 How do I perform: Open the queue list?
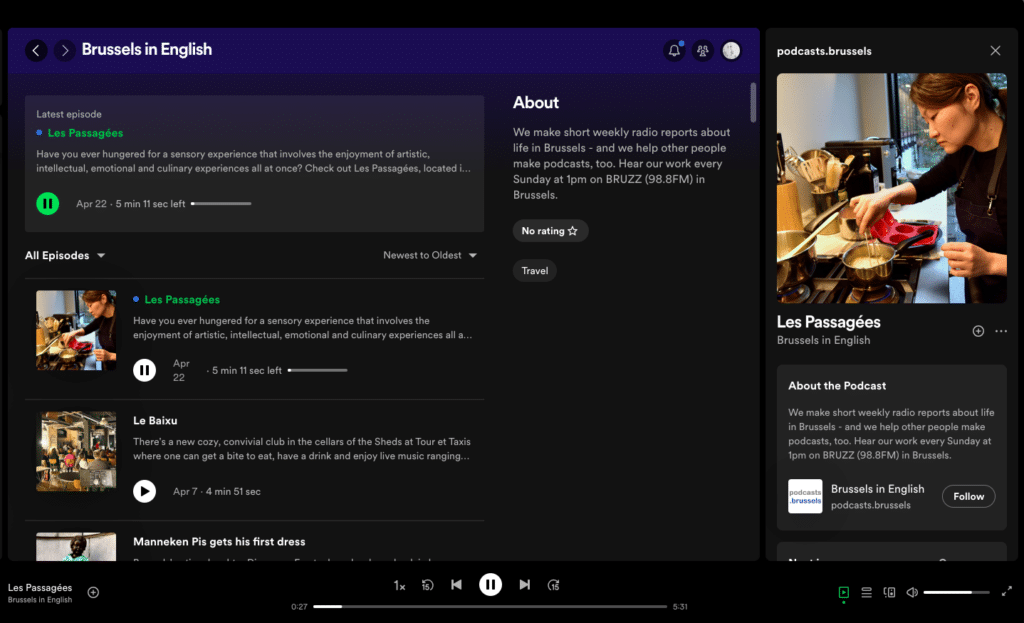867,592
